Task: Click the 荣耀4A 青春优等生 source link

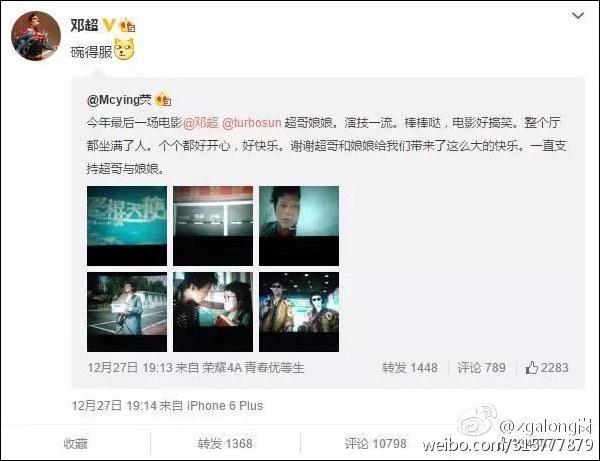Action: pyautogui.click(x=253, y=368)
